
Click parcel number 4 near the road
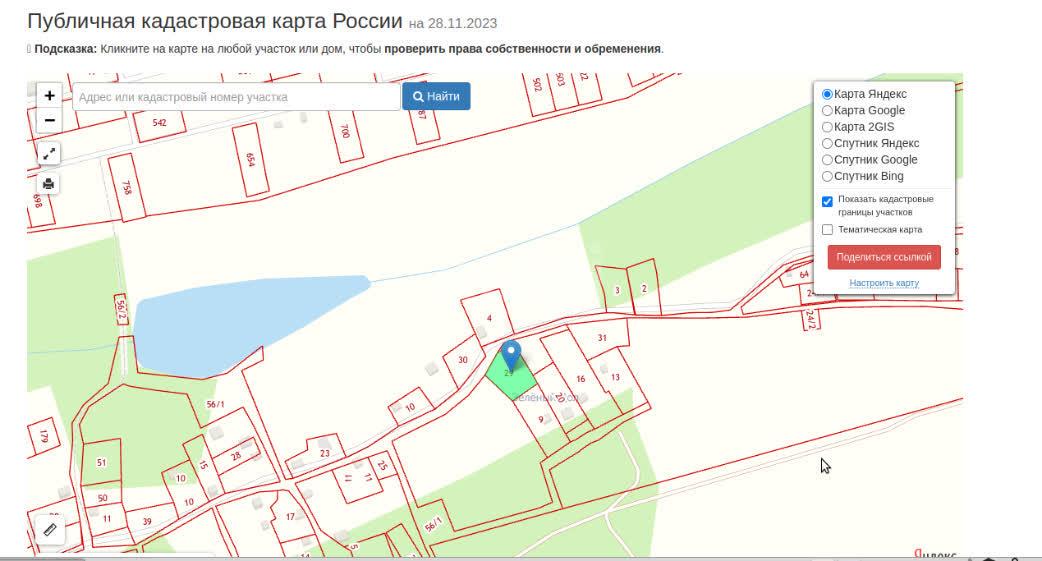pyautogui.click(x=488, y=316)
